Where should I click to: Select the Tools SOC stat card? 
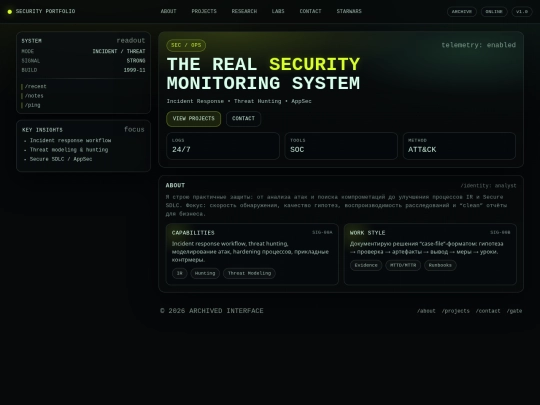pos(341,146)
